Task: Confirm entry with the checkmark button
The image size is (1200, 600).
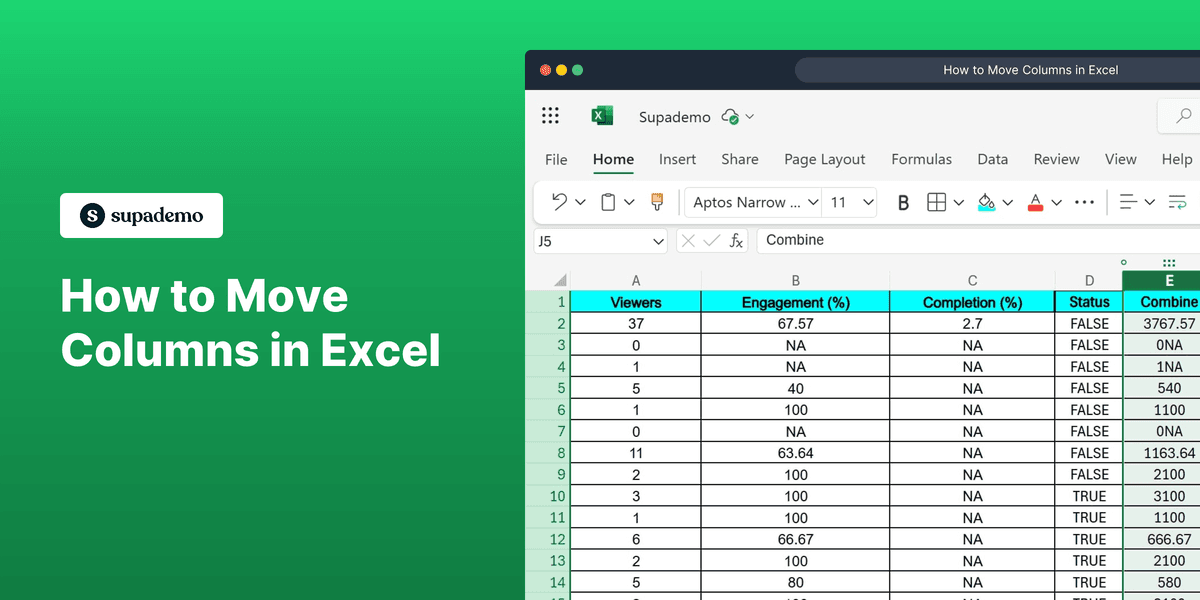Action: [712, 240]
